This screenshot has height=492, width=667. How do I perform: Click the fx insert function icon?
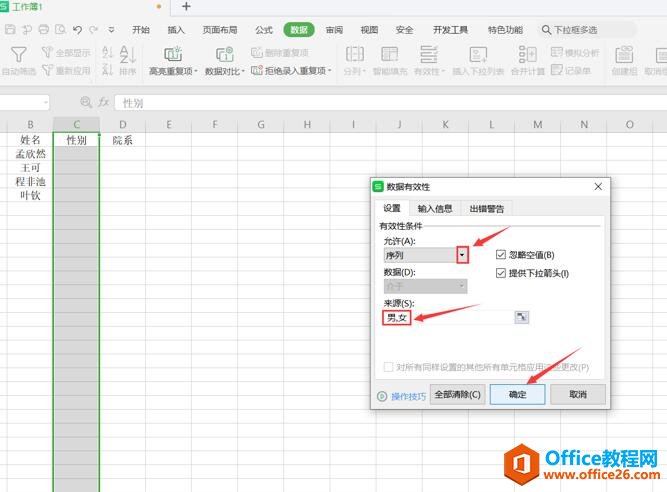[102, 102]
